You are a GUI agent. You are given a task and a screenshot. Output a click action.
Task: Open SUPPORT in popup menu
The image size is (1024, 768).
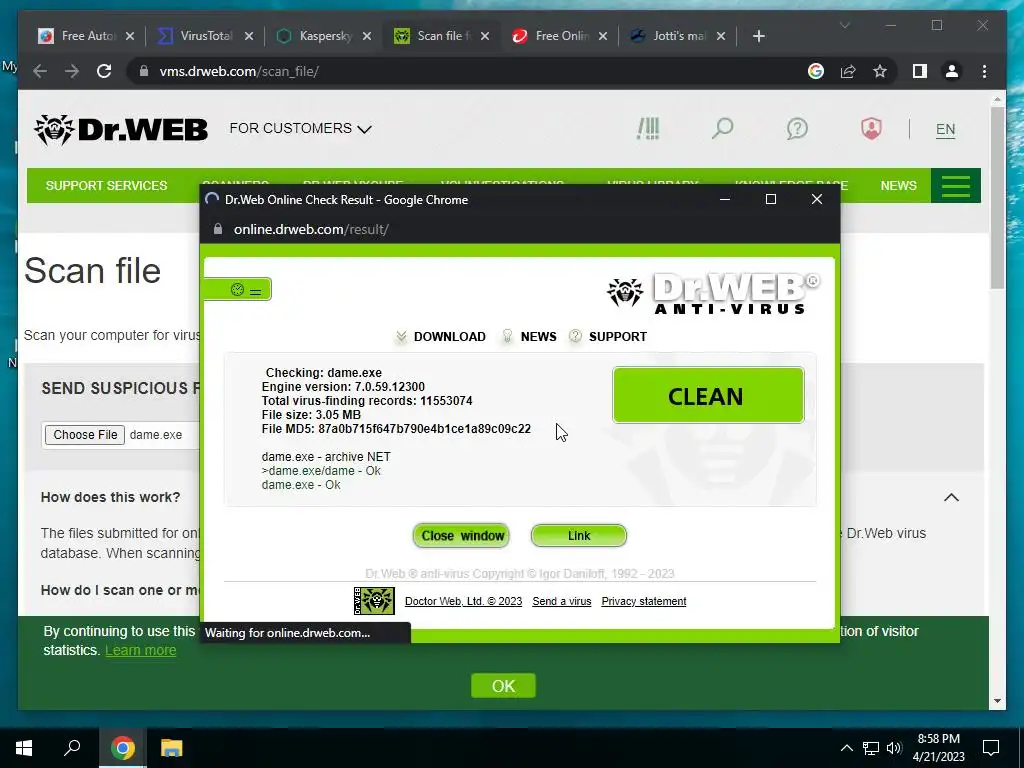[618, 337]
